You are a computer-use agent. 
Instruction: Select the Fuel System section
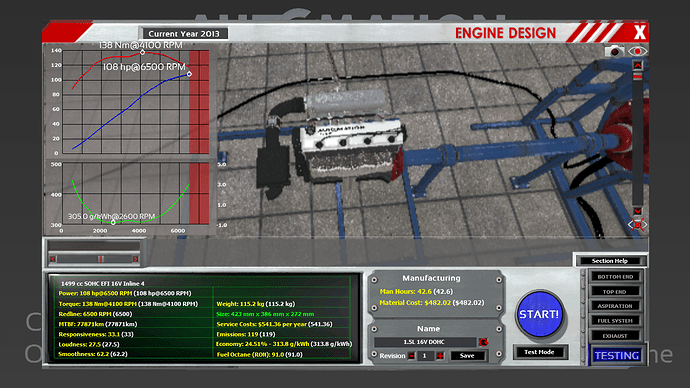tap(615, 321)
